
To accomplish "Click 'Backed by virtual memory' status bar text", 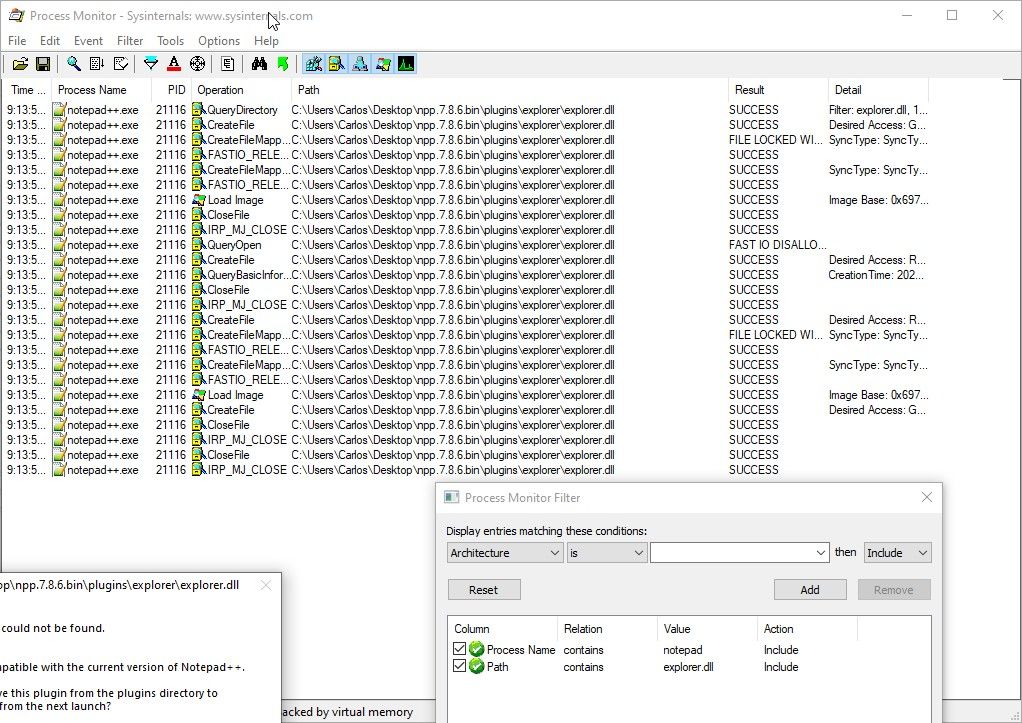I will tap(347, 712).
